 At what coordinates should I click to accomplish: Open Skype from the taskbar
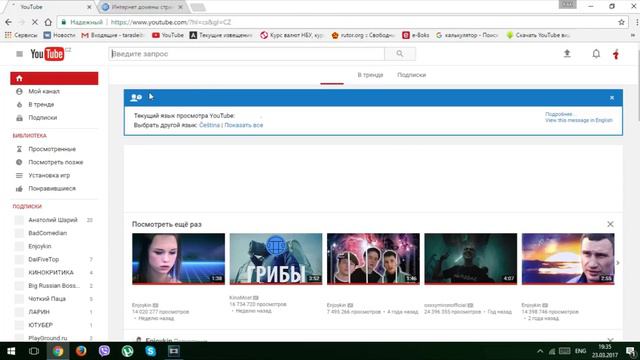[x=151, y=351]
